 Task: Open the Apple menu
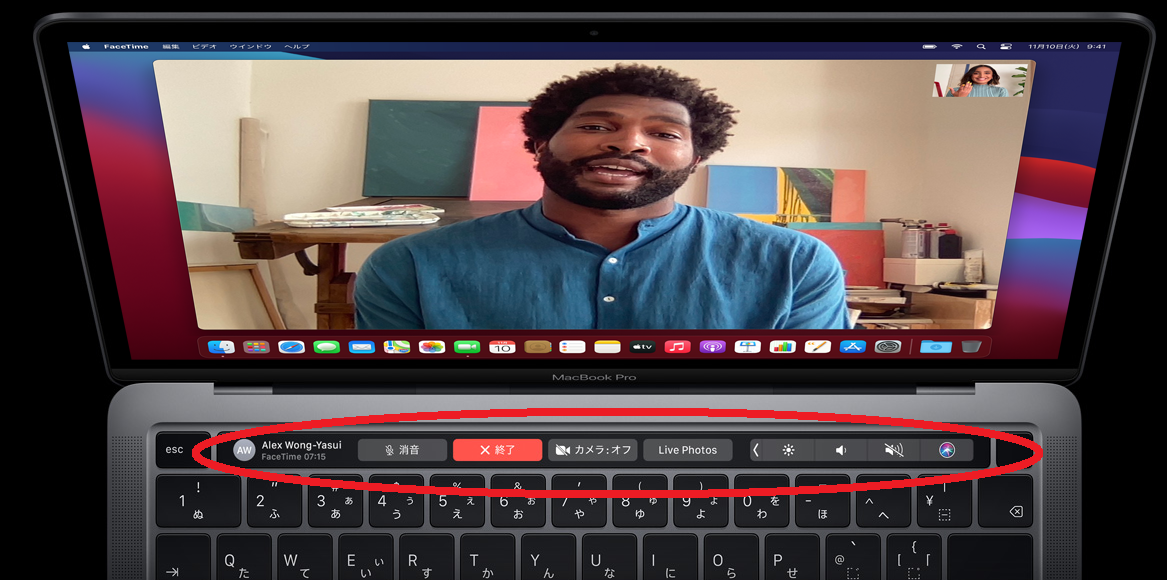tap(86, 46)
